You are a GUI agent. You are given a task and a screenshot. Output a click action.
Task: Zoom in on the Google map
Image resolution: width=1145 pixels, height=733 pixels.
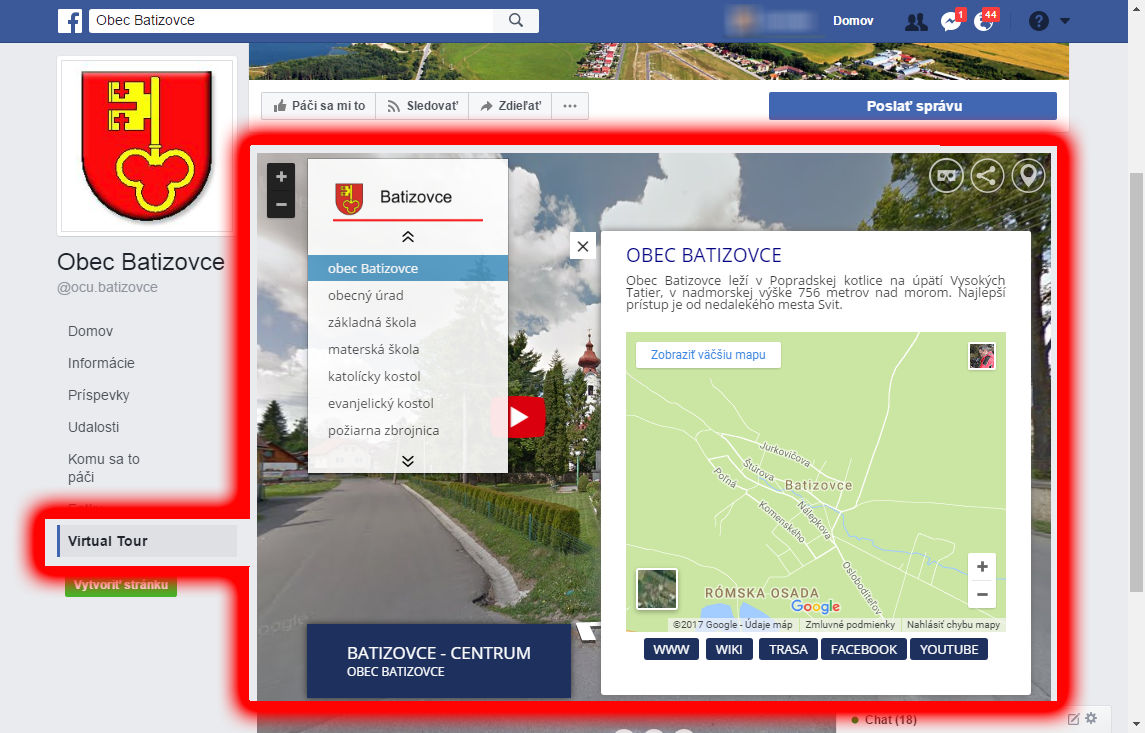click(982, 567)
